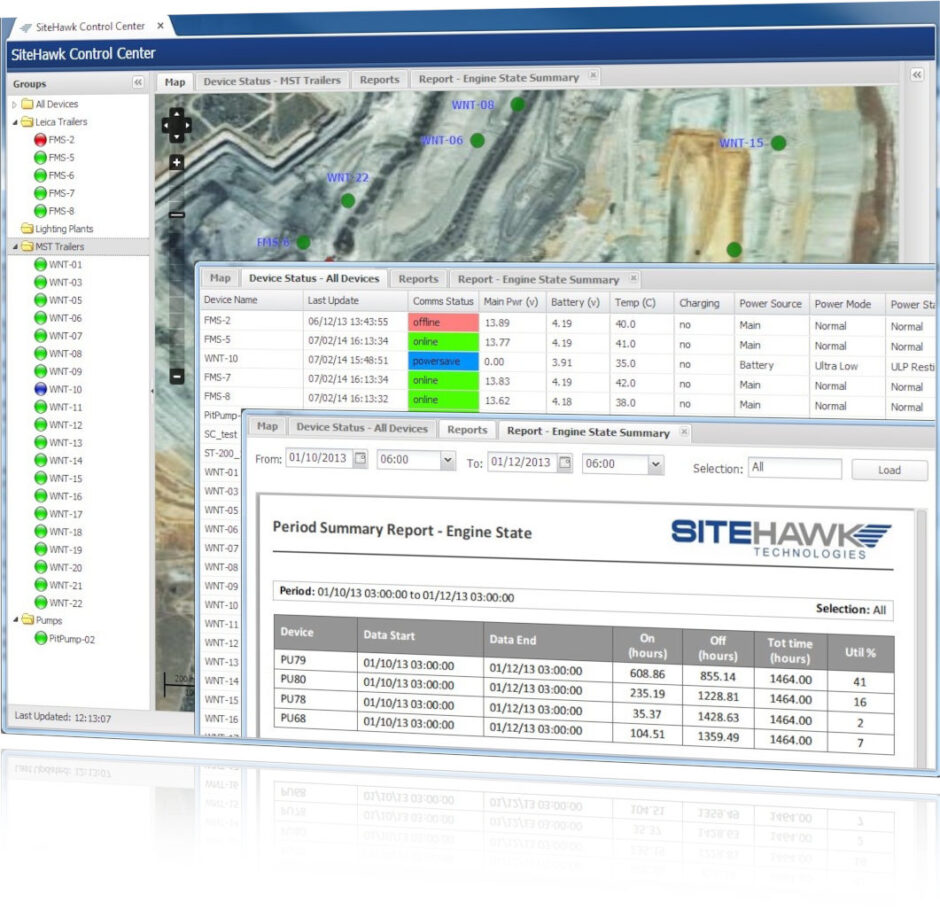The image size is (940, 918).
Task: Click the WNT-15 marker on the map
Action: (778, 143)
